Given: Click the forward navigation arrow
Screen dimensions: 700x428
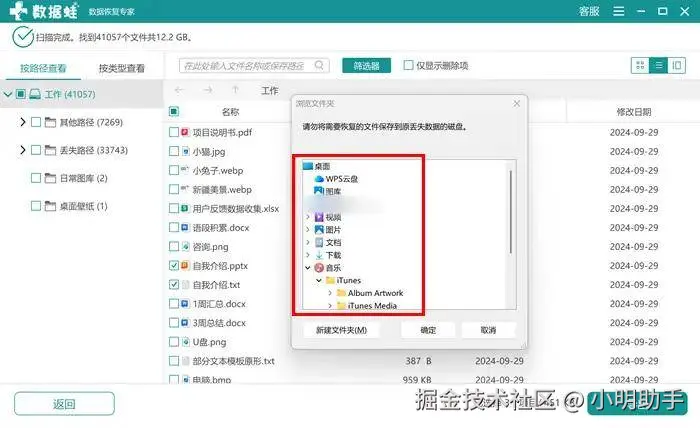Looking at the screenshot, I should click(208, 90).
